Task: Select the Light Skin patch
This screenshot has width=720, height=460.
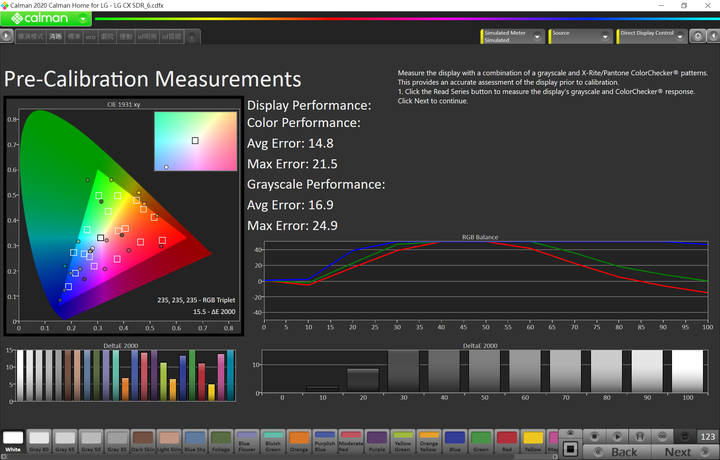Action: pos(169,441)
